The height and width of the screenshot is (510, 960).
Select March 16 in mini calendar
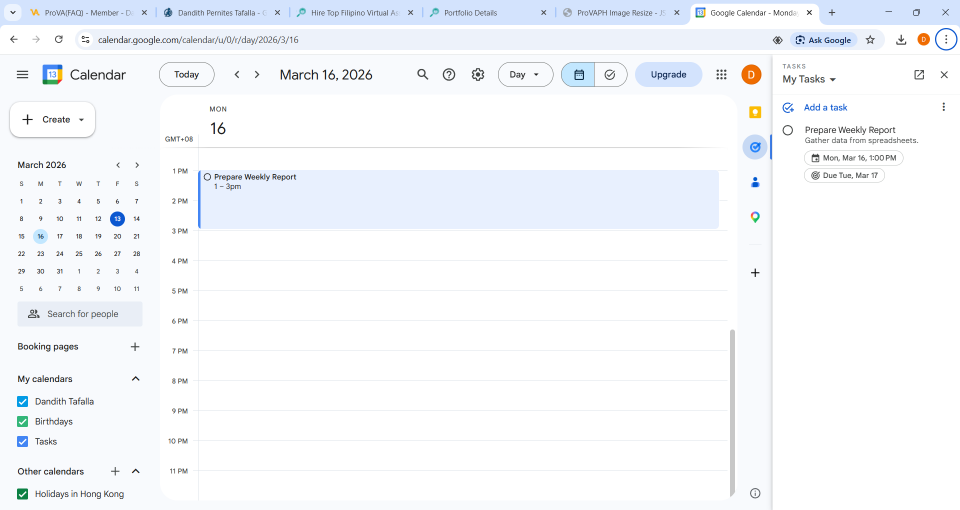point(40,236)
